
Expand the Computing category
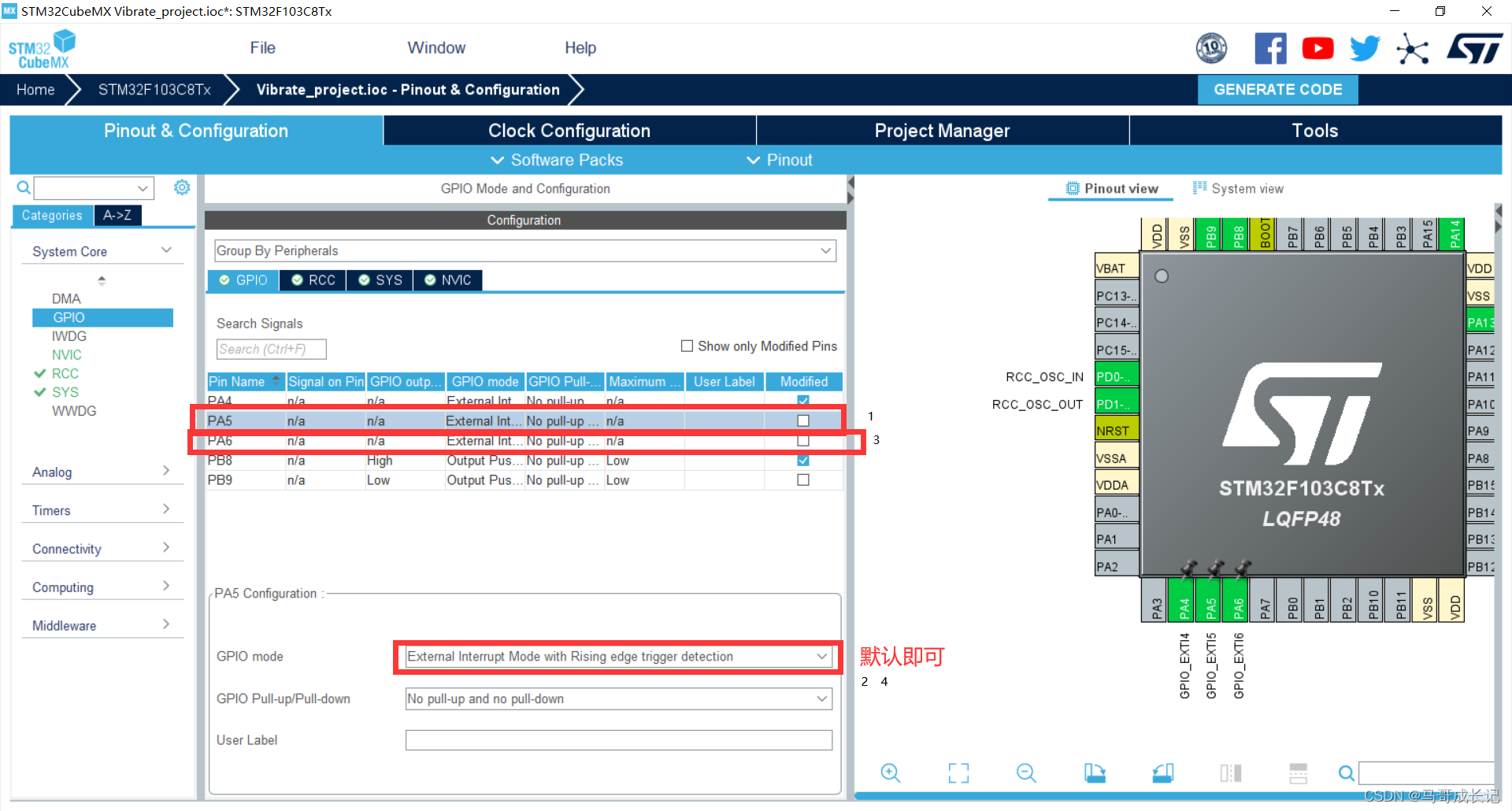pos(102,587)
